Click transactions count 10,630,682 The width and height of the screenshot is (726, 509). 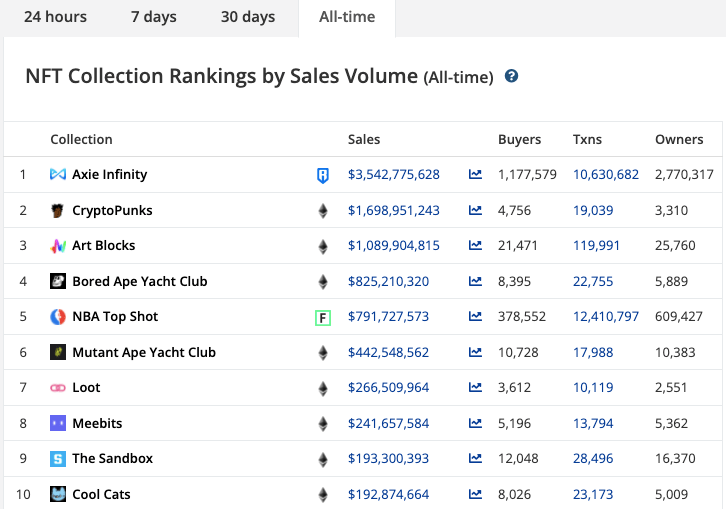[606, 174]
